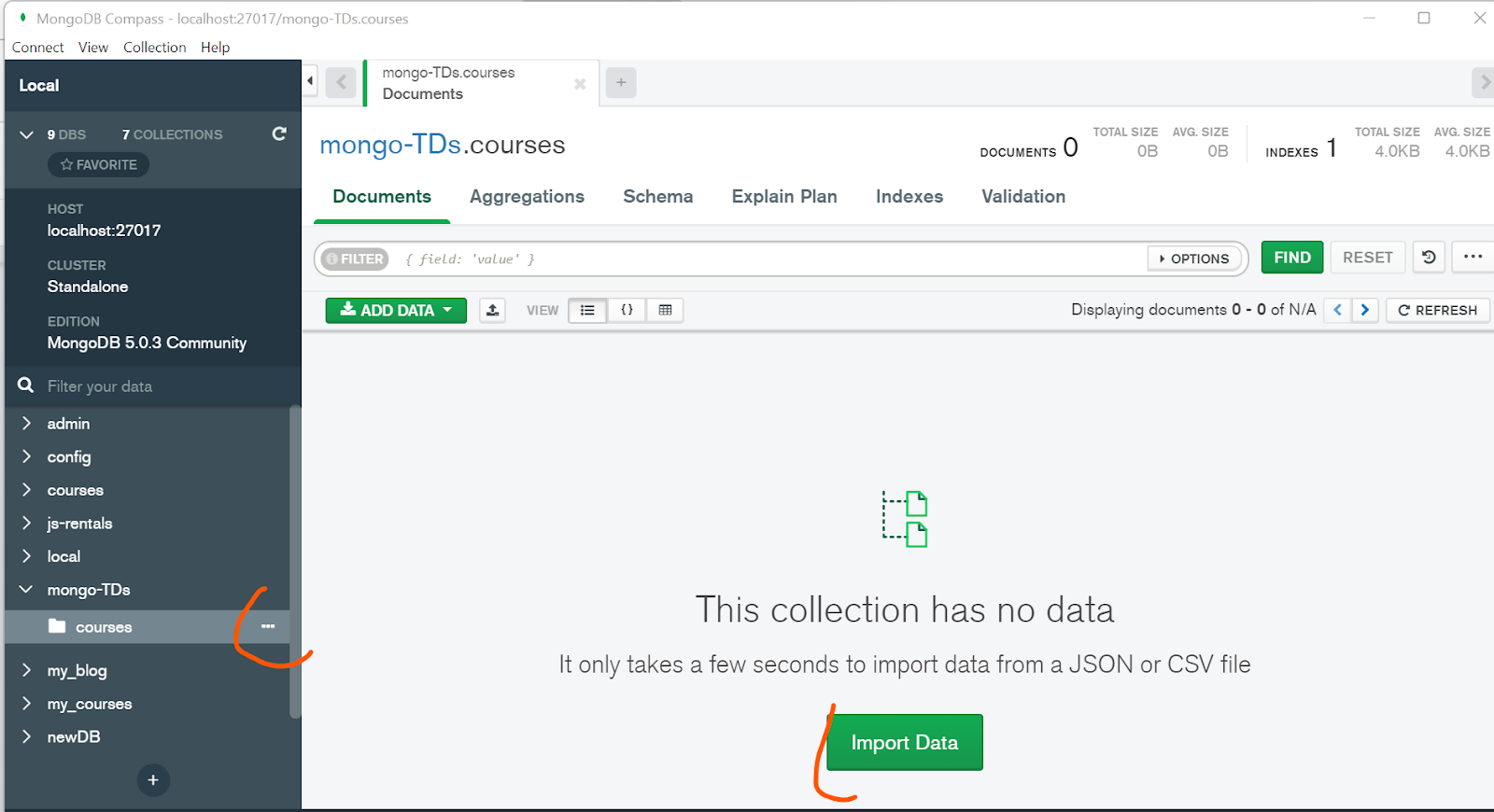
Task: Click the Local connection title
Action: click(39, 85)
